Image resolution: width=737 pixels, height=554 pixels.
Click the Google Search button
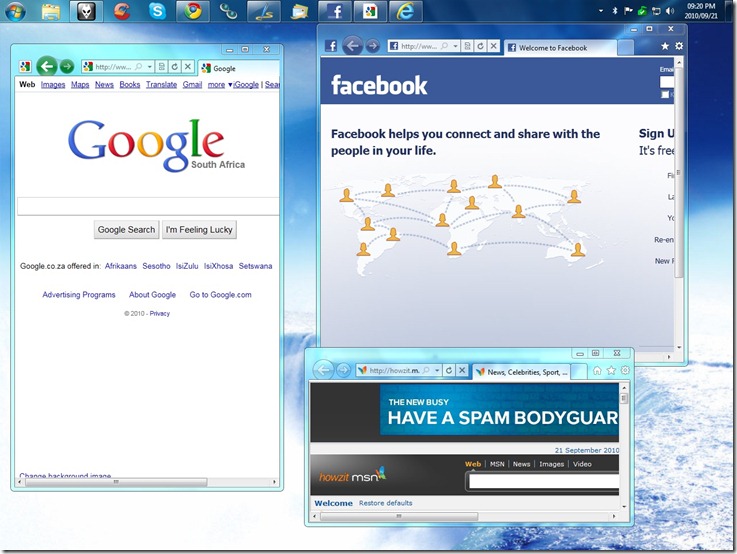126,230
